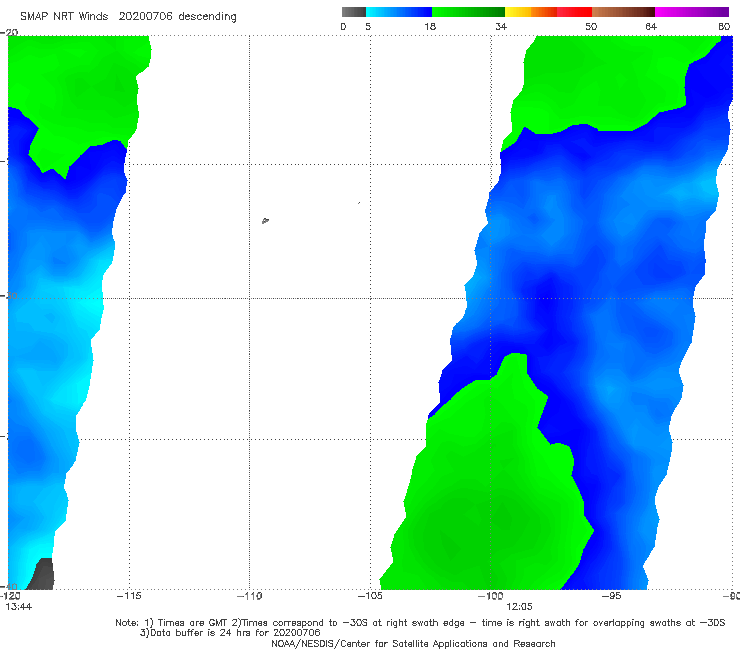Click the red color bar segment before 50
The image size is (740, 650).
[x=574, y=12]
